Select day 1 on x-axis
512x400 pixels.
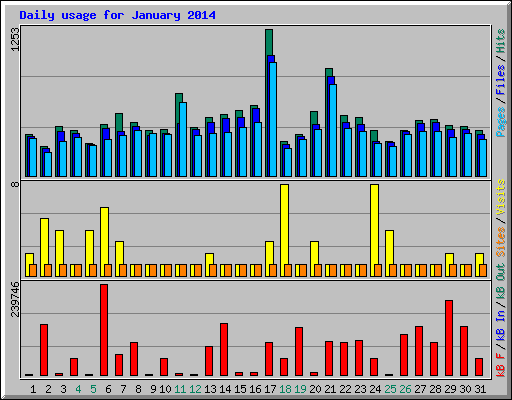(x=33, y=389)
